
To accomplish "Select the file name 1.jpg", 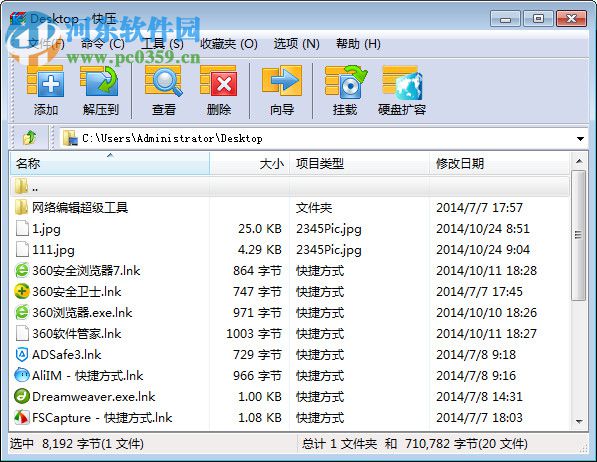I will (46, 229).
